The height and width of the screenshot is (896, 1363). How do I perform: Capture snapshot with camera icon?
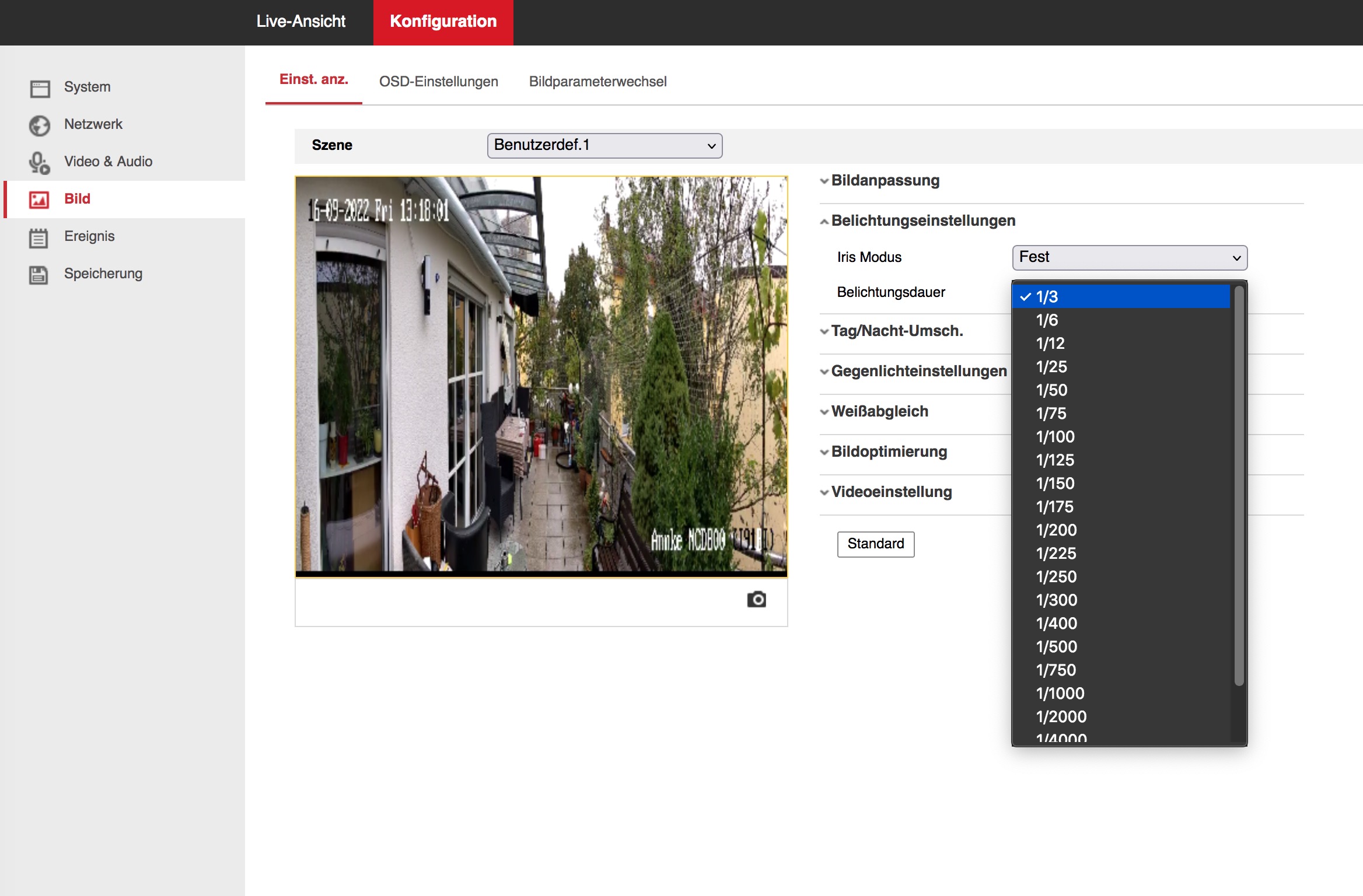coord(756,599)
